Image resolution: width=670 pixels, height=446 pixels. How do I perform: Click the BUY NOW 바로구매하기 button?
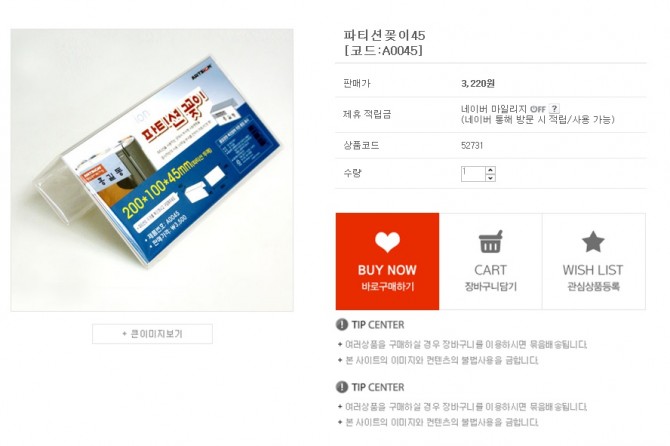(x=387, y=261)
